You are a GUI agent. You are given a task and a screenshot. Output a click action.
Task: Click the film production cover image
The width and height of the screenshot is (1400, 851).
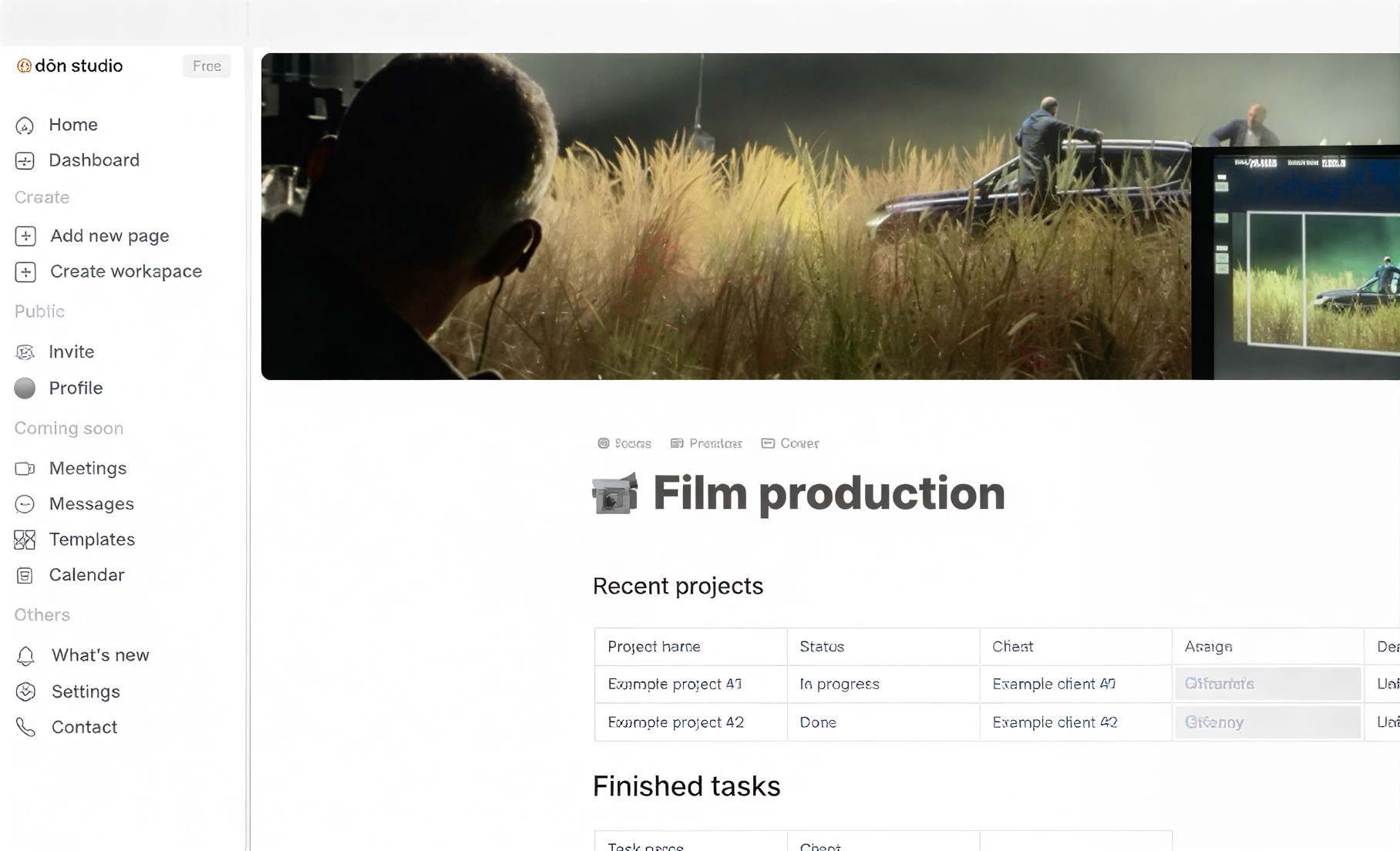[830, 216]
